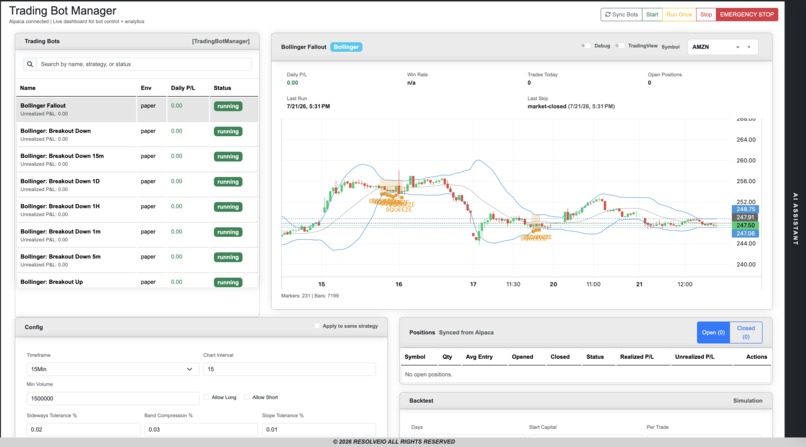Select the Bollinger: Breakout Down 1H row
This screenshot has height=447, width=806.
(137, 210)
